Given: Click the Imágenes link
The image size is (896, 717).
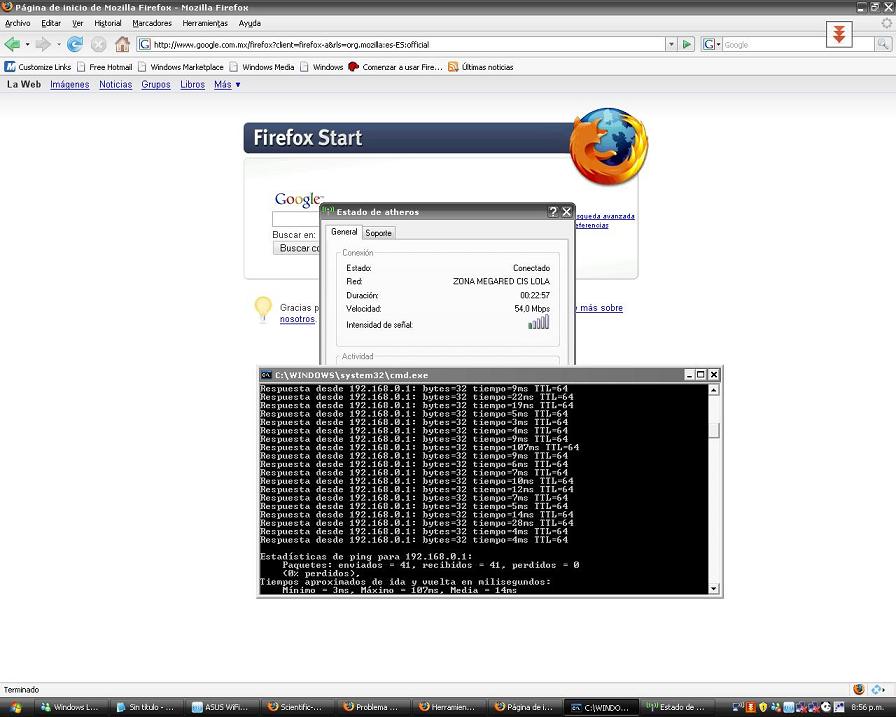Looking at the screenshot, I should coord(70,85).
